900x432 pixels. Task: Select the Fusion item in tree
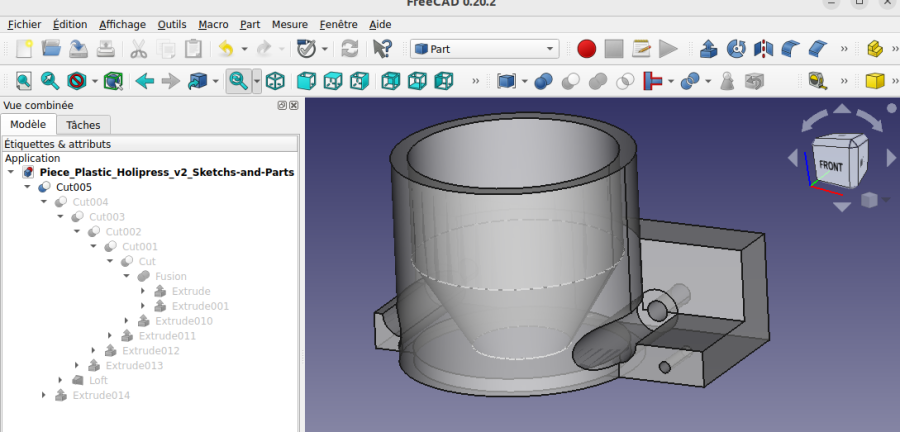170,276
